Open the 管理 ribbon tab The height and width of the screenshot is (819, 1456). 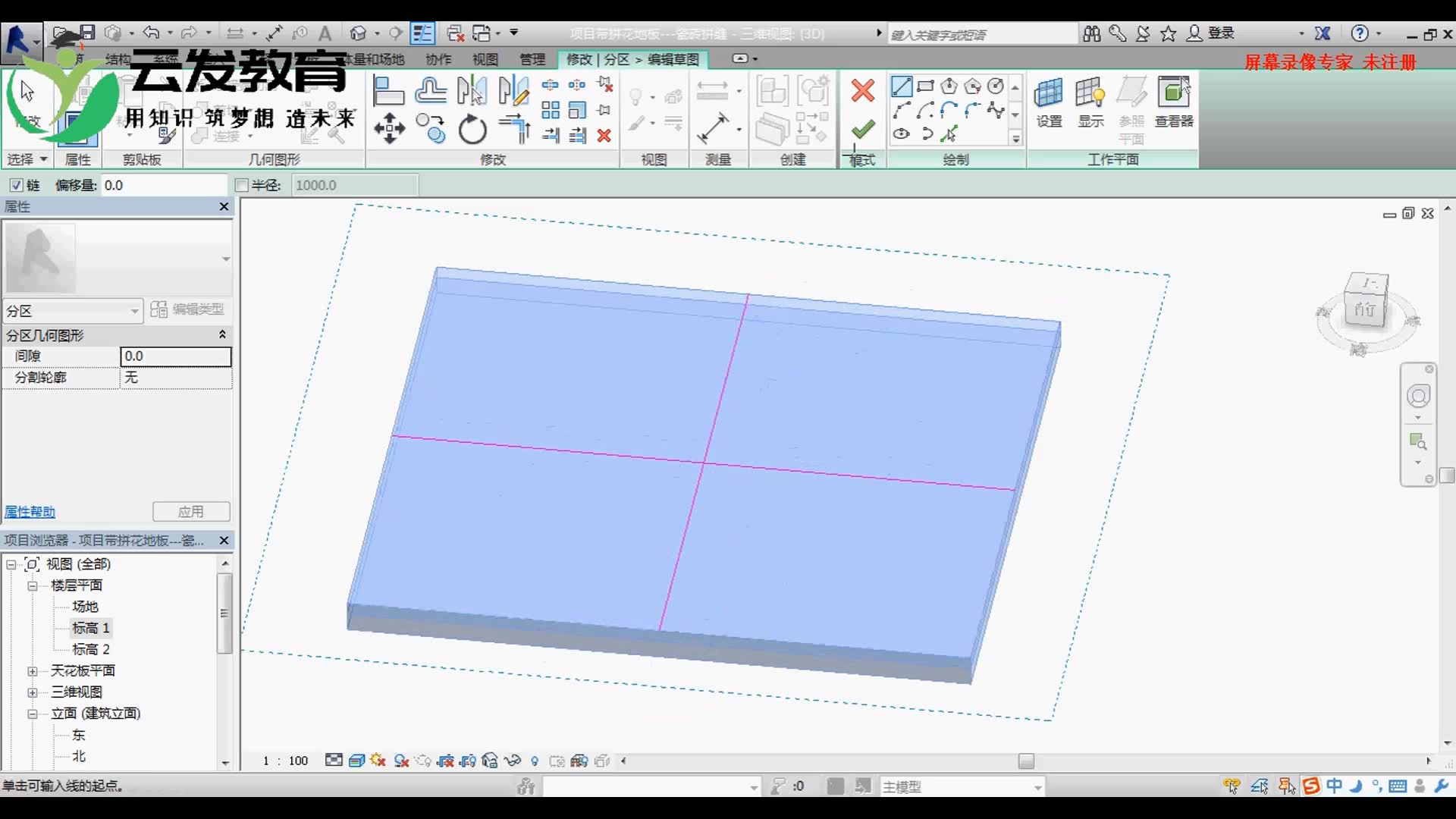pos(532,59)
